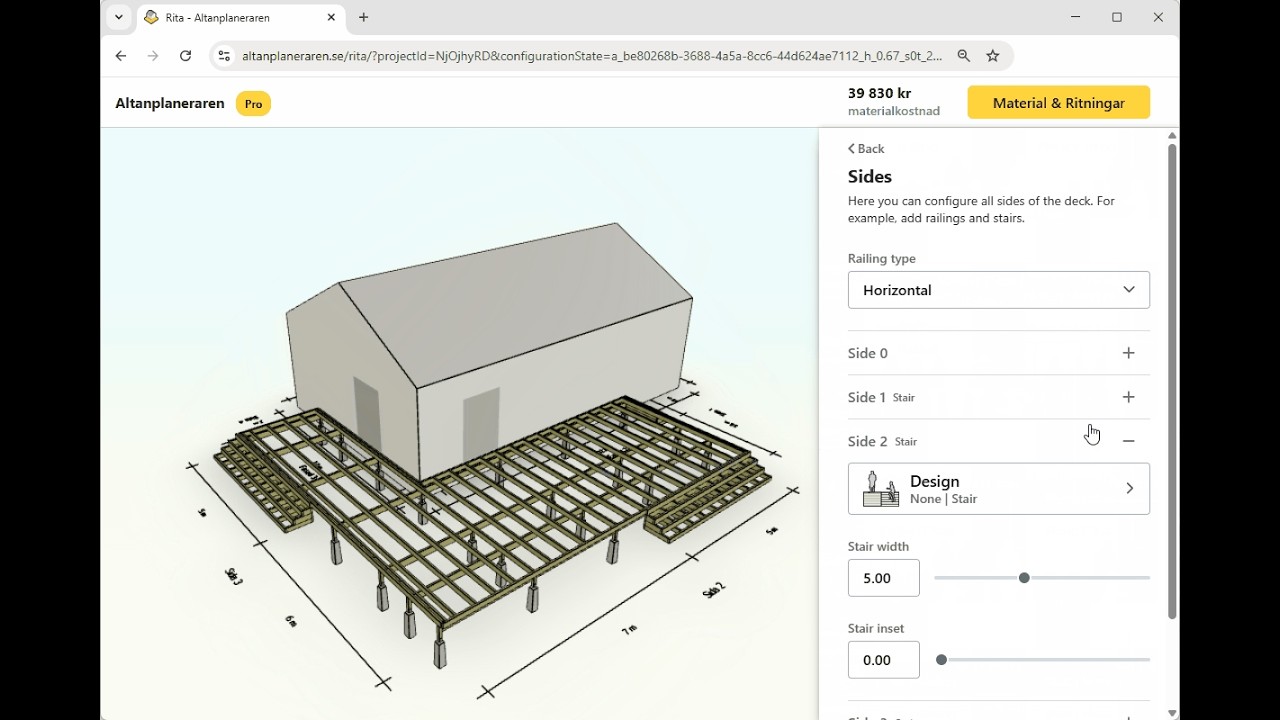The height and width of the screenshot is (720, 1280).
Task: Click the scrollbar down arrow
Action: point(1172,713)
